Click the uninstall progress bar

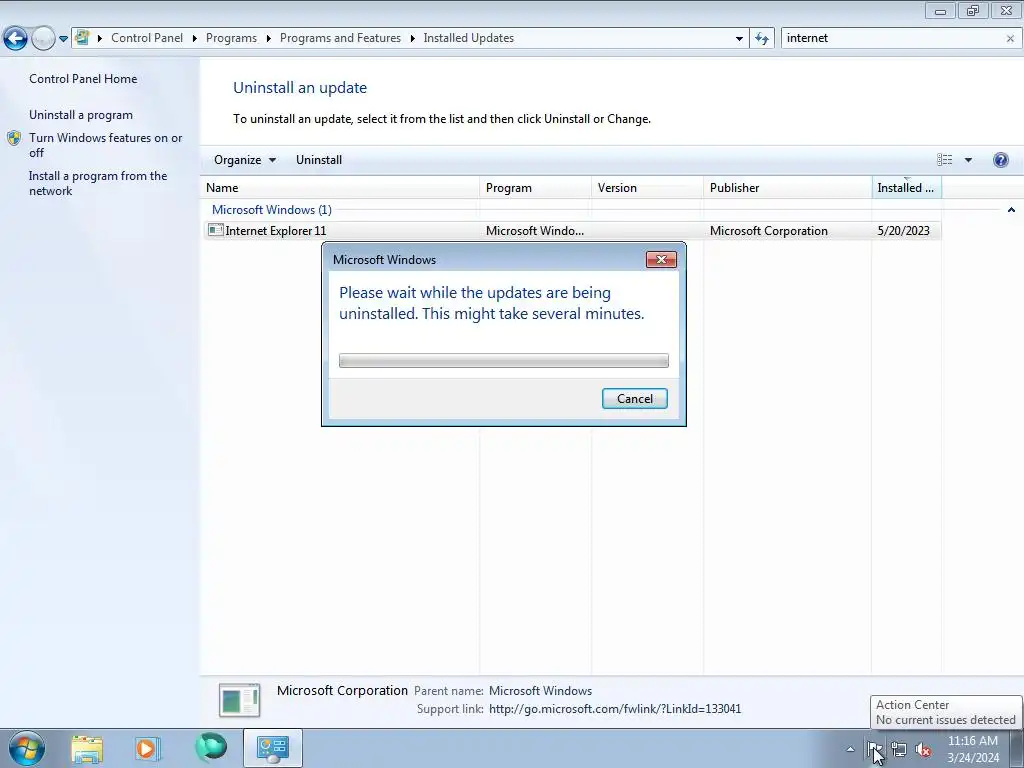[504, 360]
